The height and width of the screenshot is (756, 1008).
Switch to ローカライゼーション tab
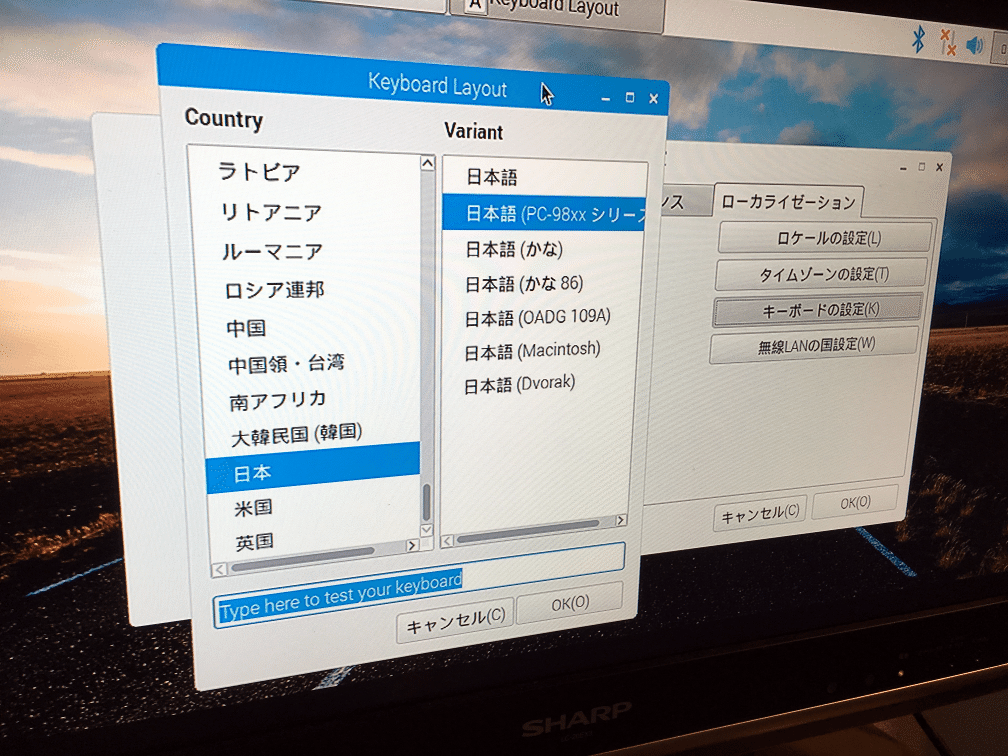coord(788,202)
